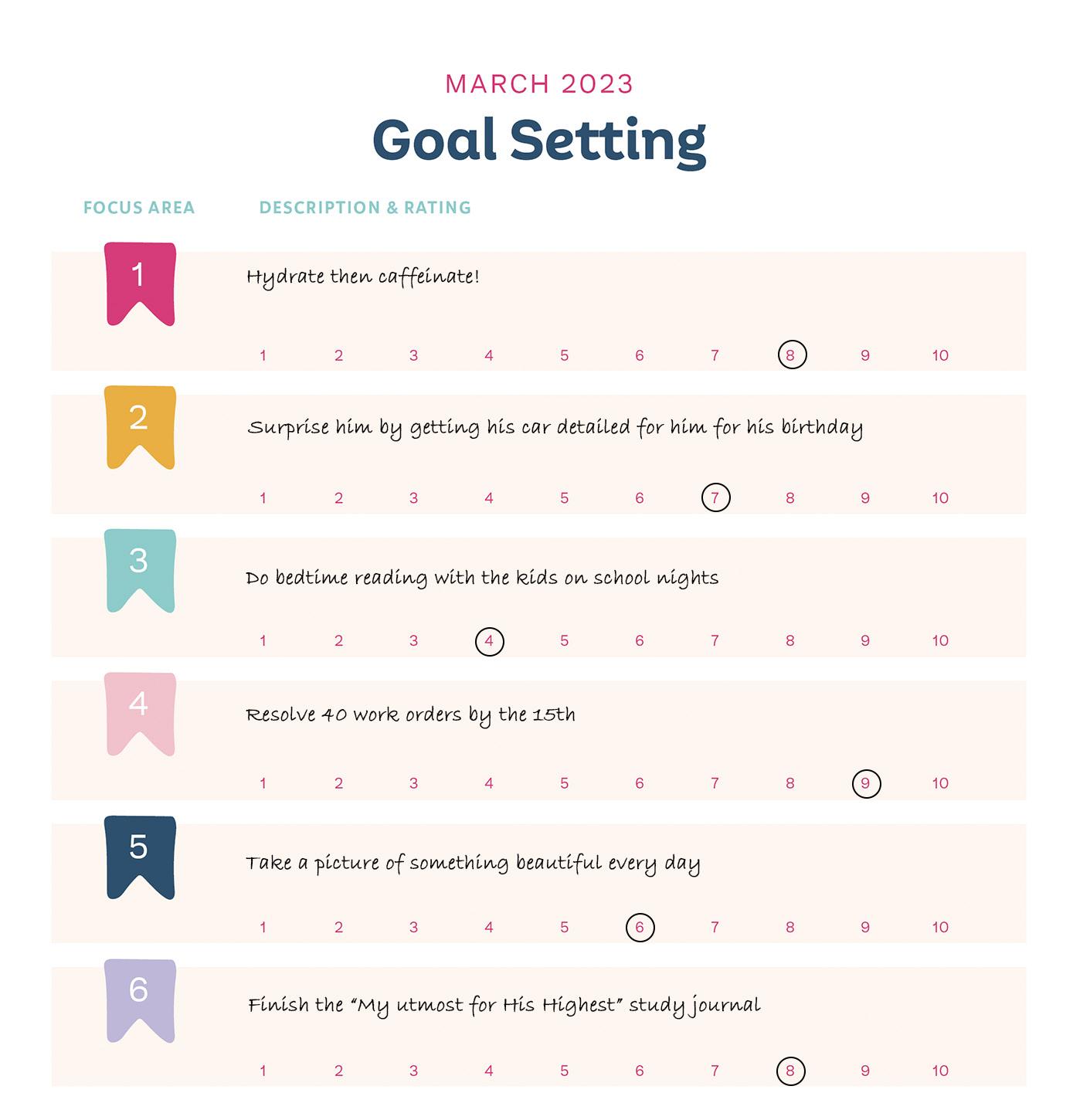Screen dimensions: 1073x1120
Task: Select the circled 6 rating for daily picture goal
Action: click(640, 927)
